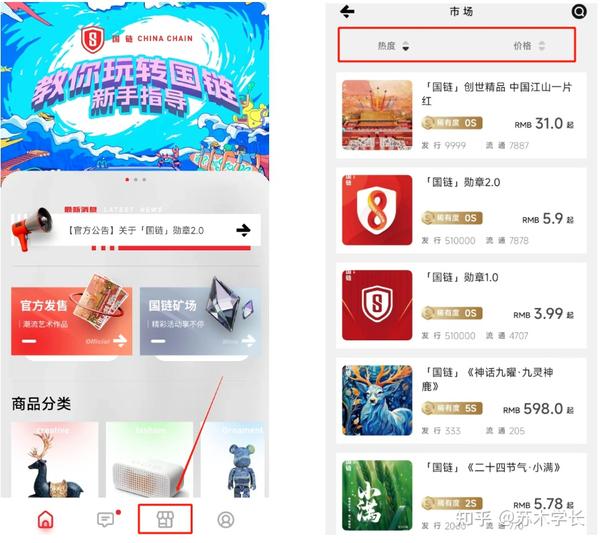This screenshot has height=543, width=600.
Task: Select the 「国链」勋章1.0 thumbnail
Action: point(377,305)
